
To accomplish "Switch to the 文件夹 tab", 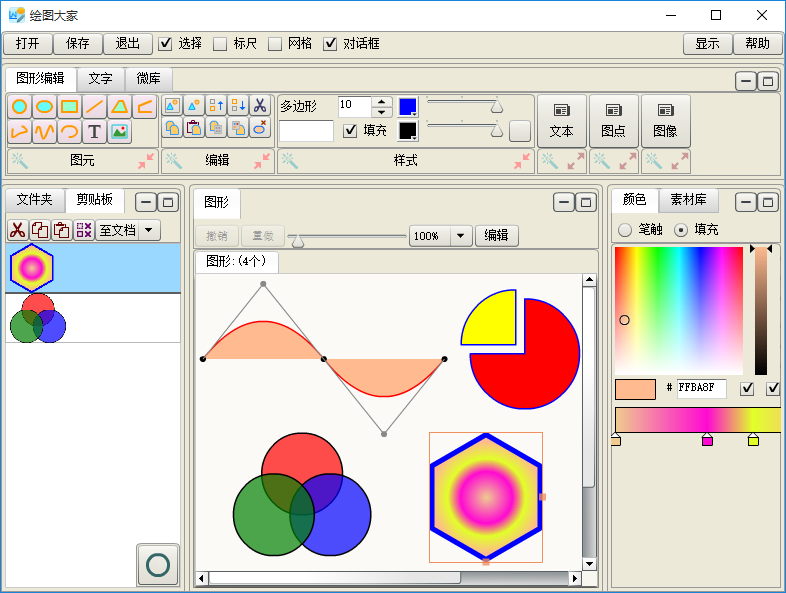I will point(35,200).
